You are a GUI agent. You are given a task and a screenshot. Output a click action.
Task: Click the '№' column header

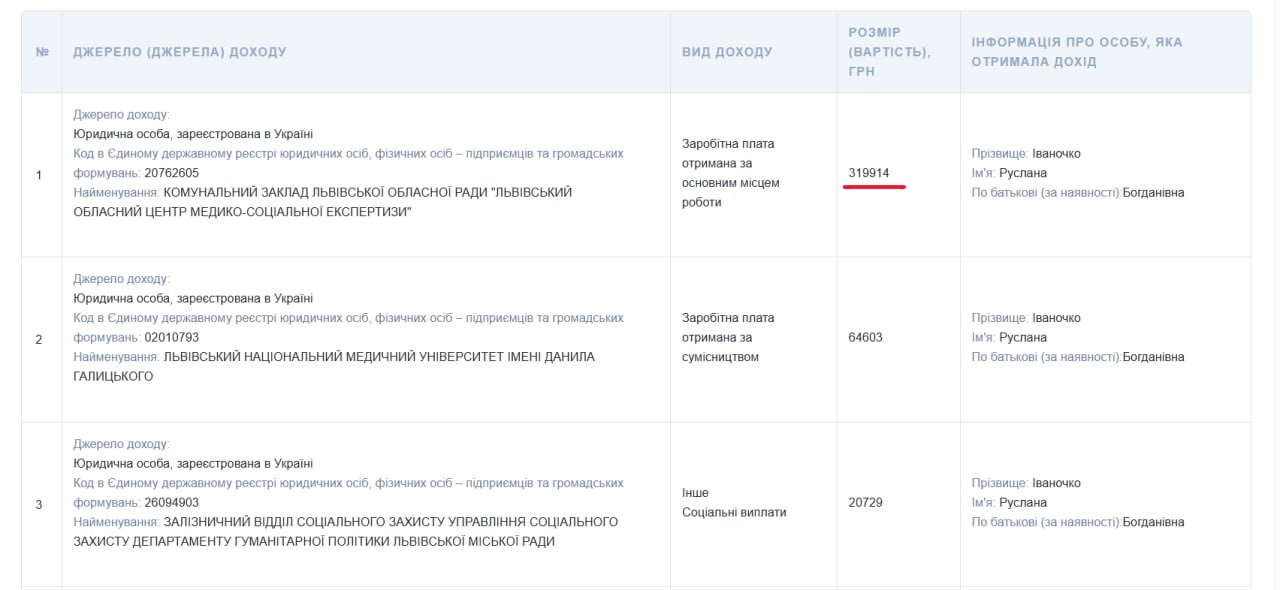42,52
